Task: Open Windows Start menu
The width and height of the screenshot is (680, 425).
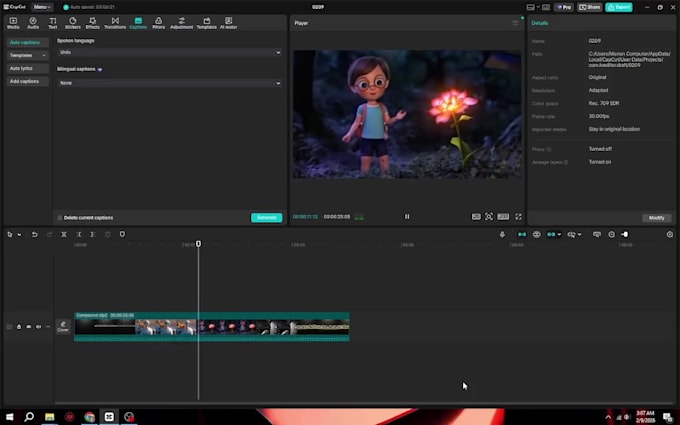Action: coord(9,417)
